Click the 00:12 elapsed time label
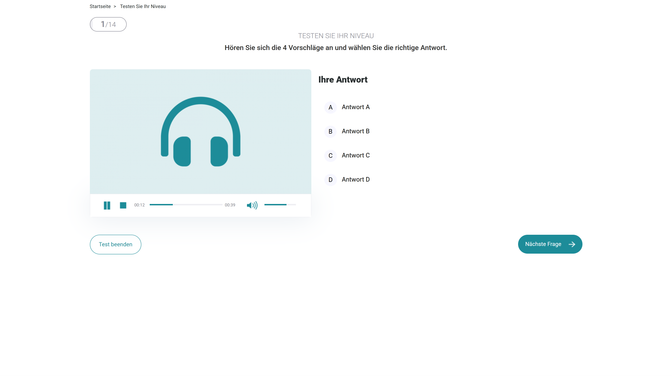Screen dimensions: 672x378 point(139,205)
